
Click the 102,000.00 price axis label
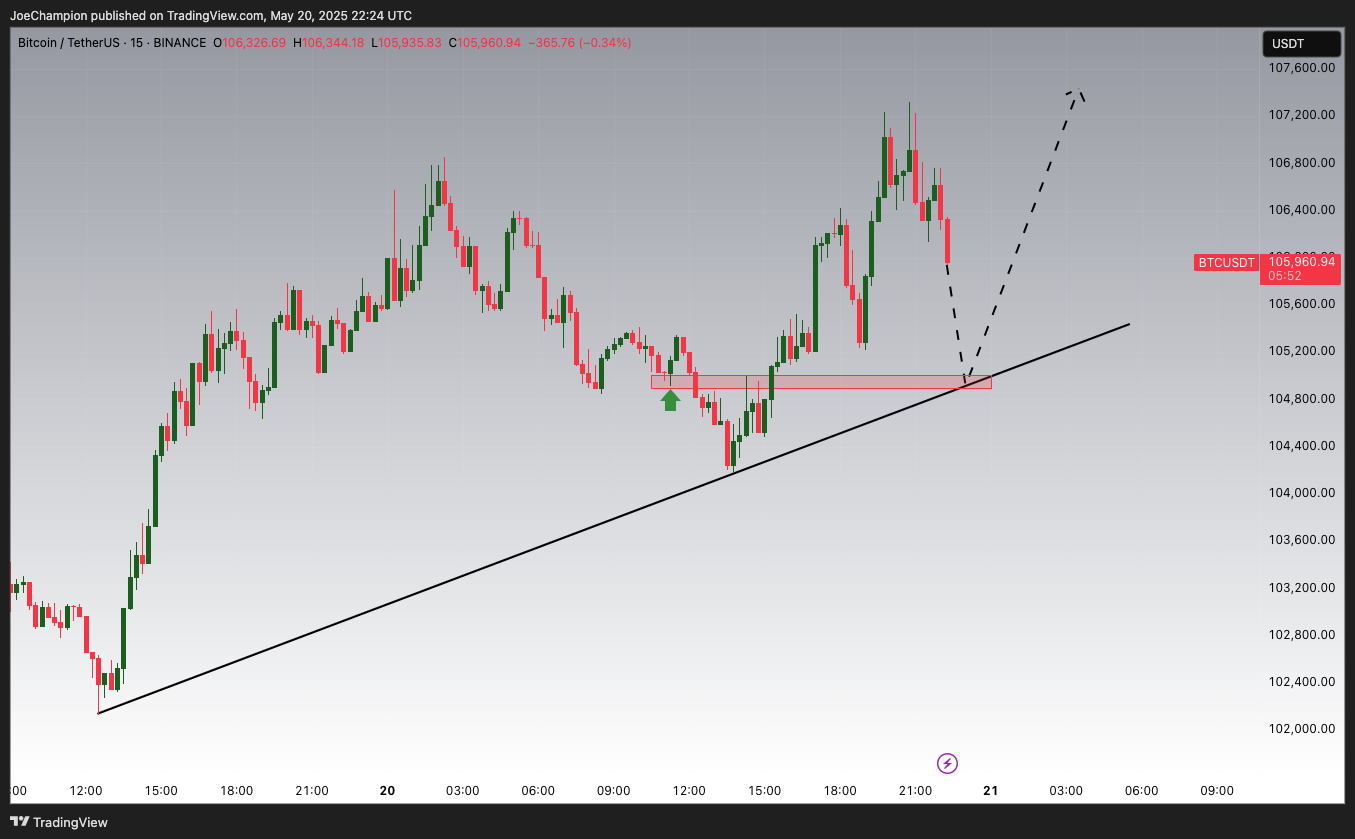[x=1301, y=729]
